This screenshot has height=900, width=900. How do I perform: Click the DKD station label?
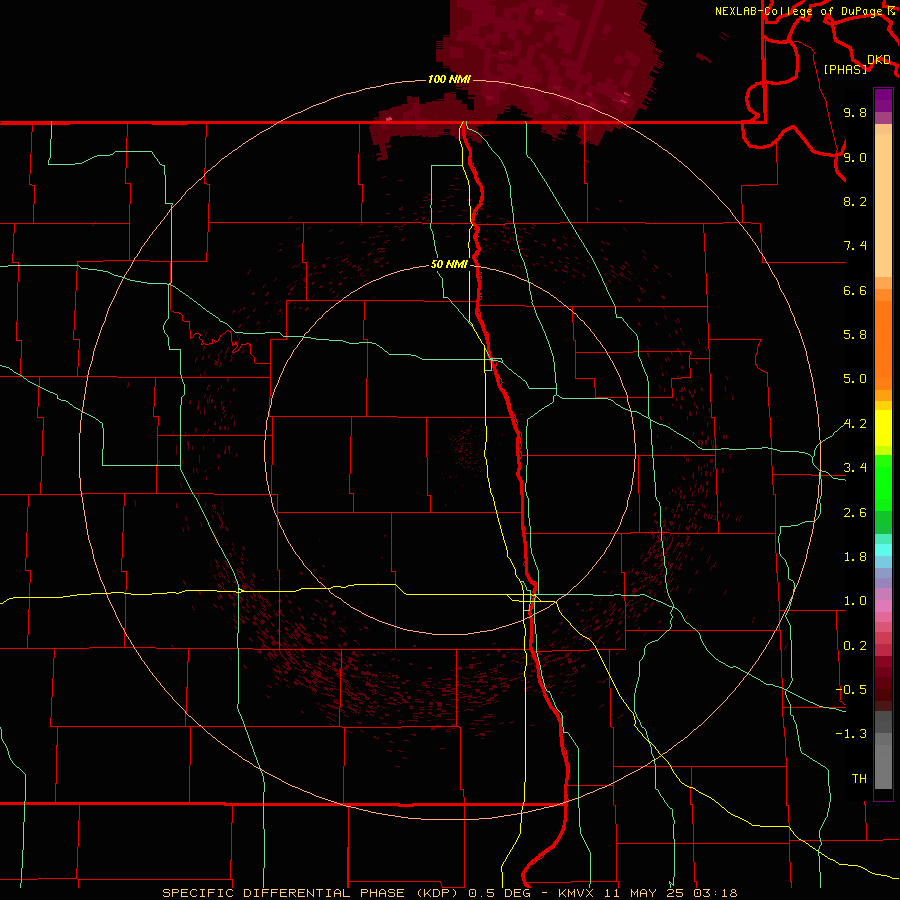pos(879,60)
